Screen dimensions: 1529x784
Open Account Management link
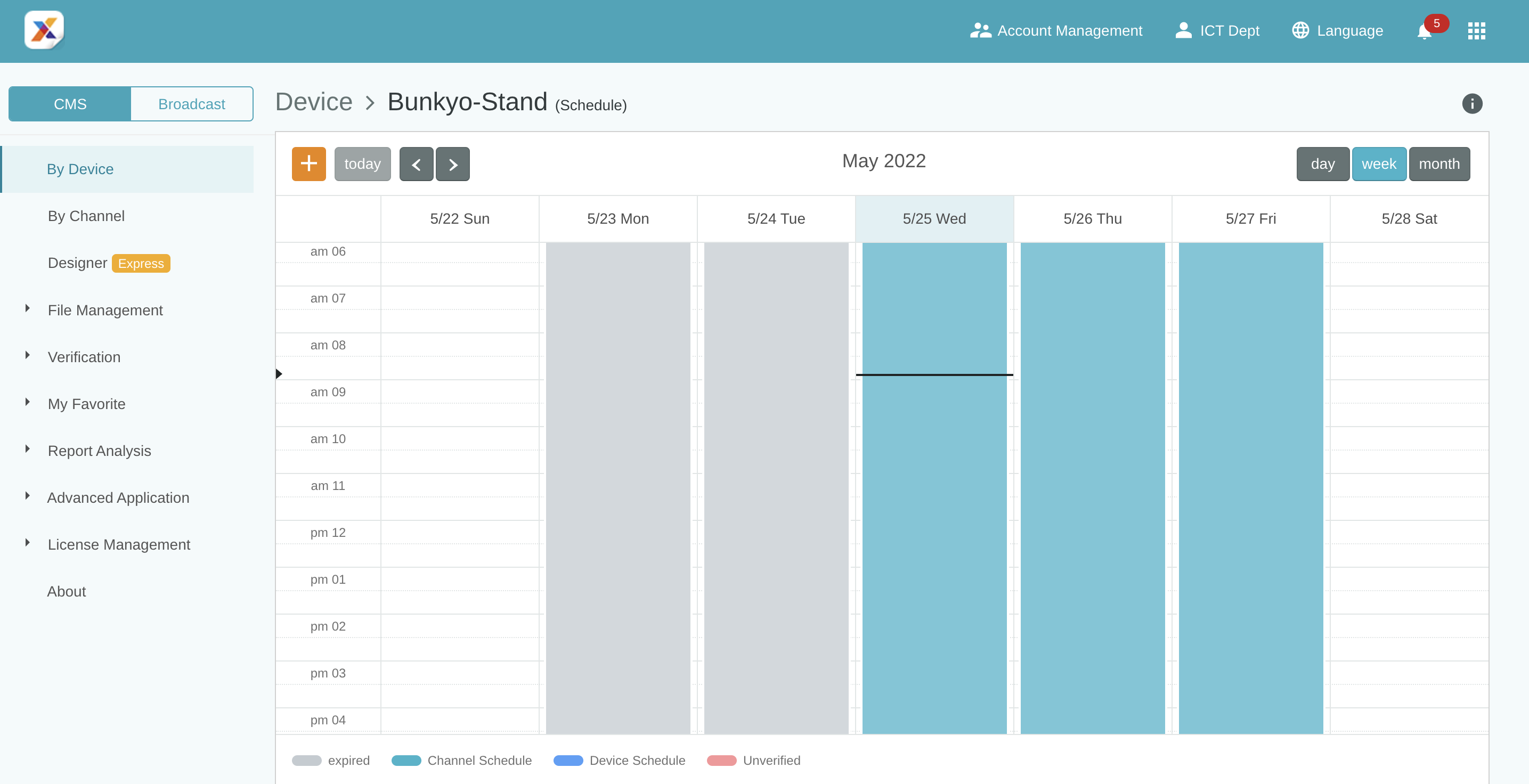(x=1056, y=31)
